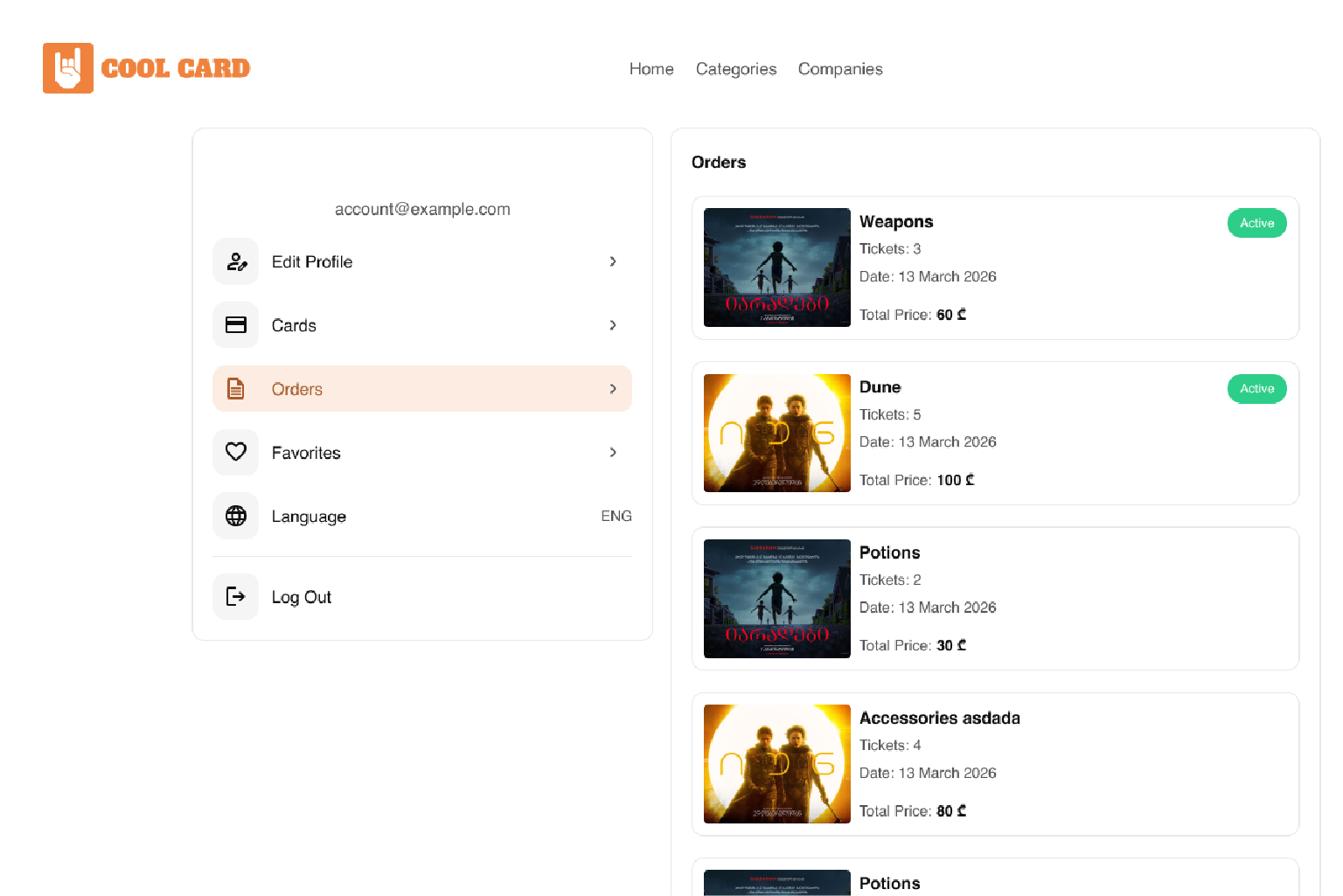Open the Edit Profile section

click(422, 261)
